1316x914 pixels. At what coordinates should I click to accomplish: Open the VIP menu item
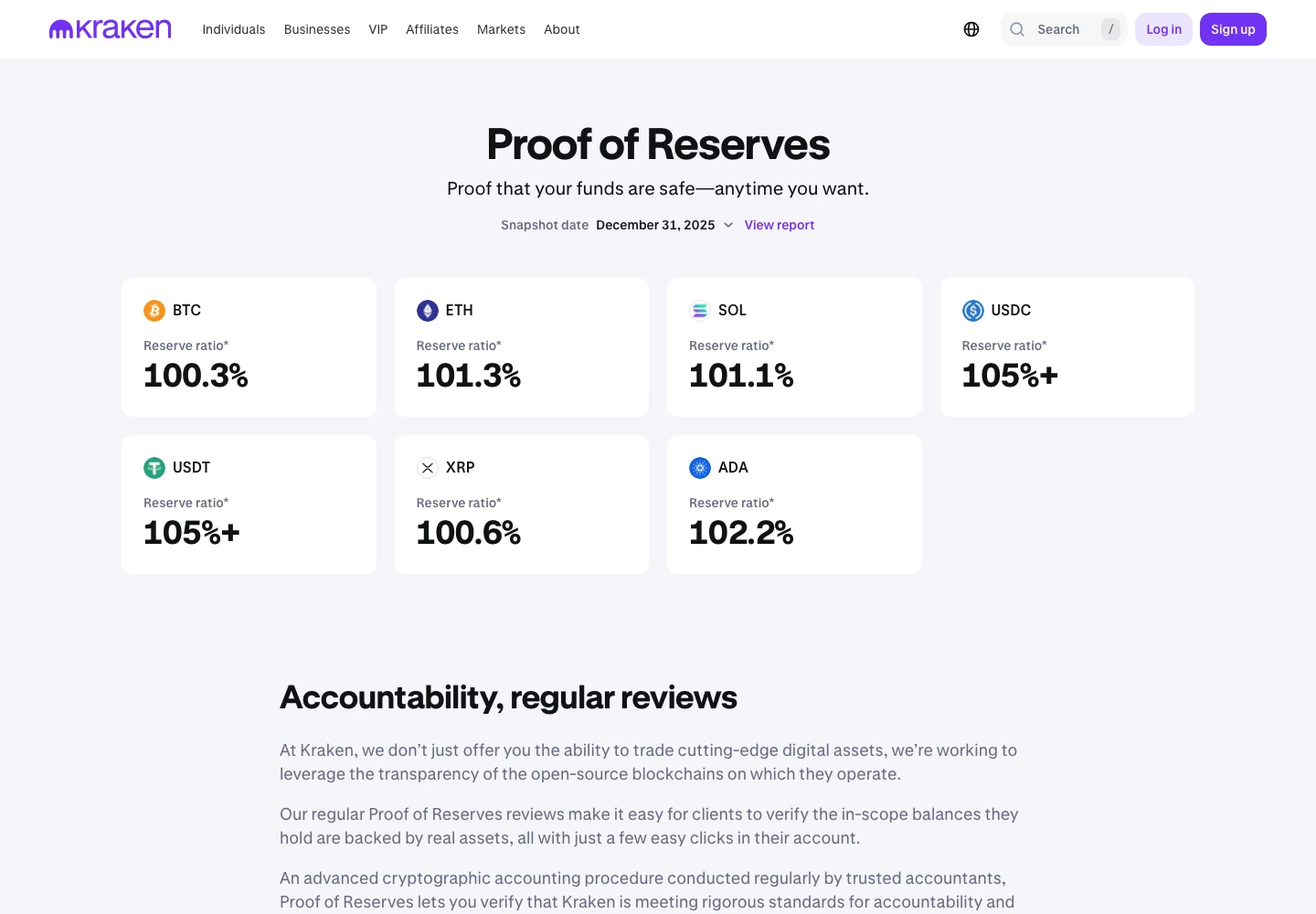pos(378,29)
